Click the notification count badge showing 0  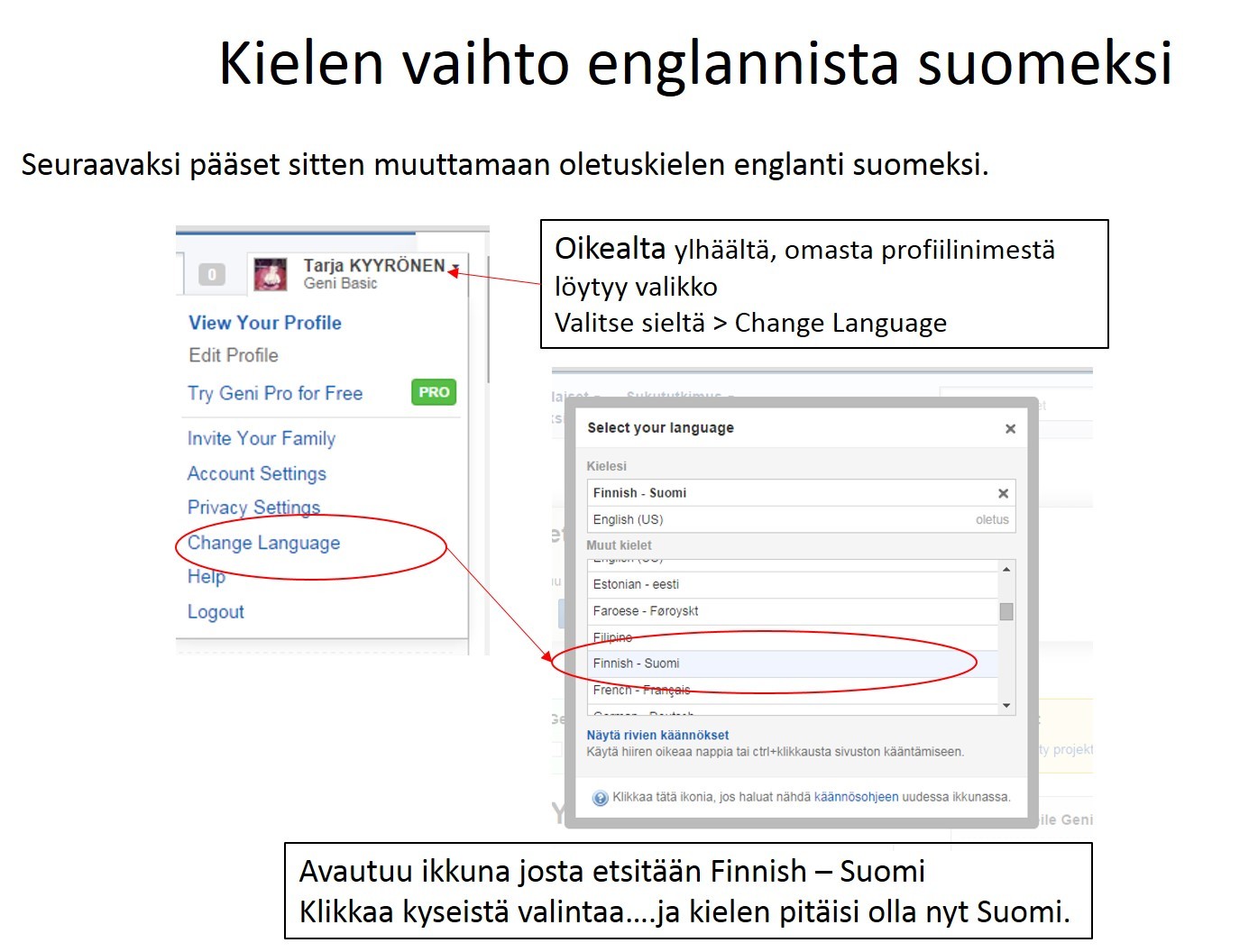[x=211, y=274]
